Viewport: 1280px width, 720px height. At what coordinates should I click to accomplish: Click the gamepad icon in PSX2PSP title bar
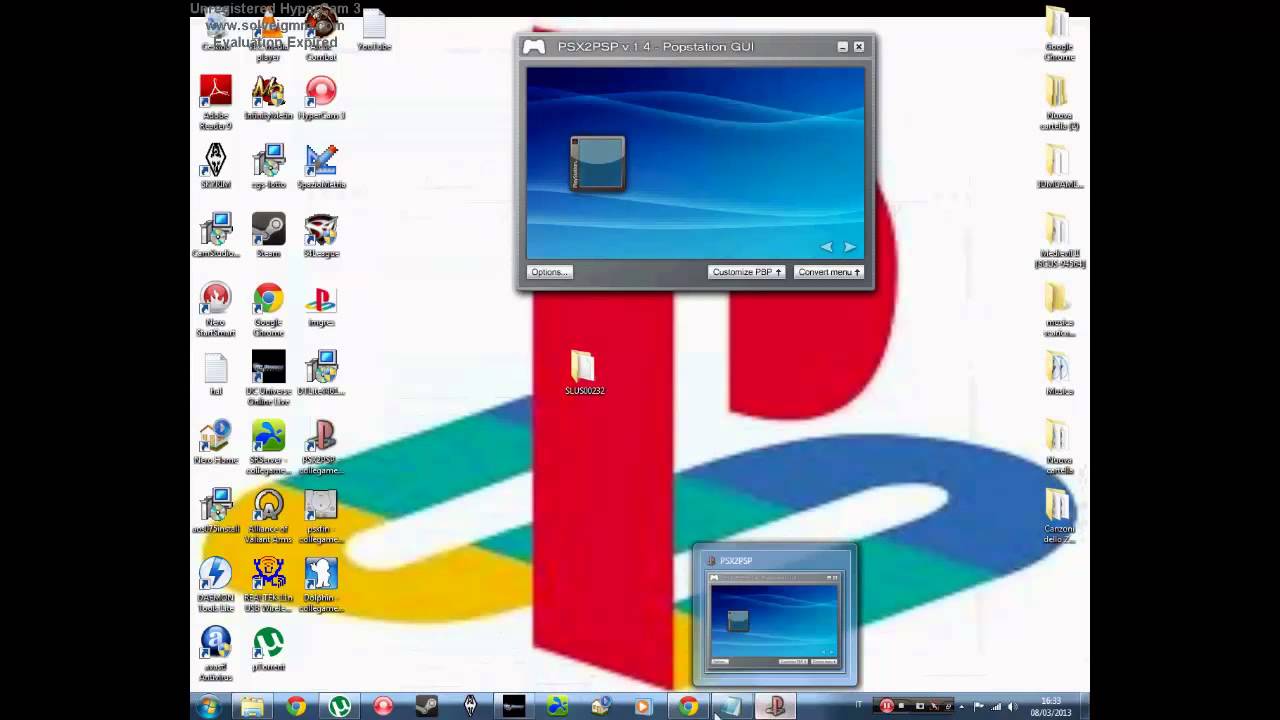[534, 46]
